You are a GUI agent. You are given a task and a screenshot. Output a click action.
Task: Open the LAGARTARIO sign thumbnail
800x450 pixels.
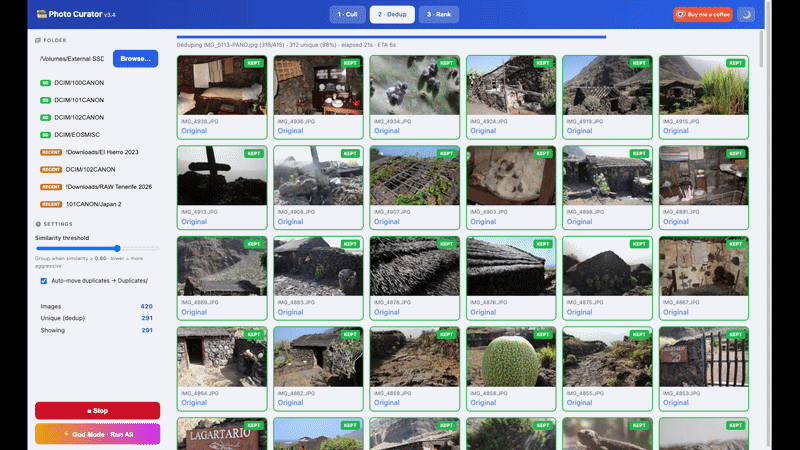(222, 434)
